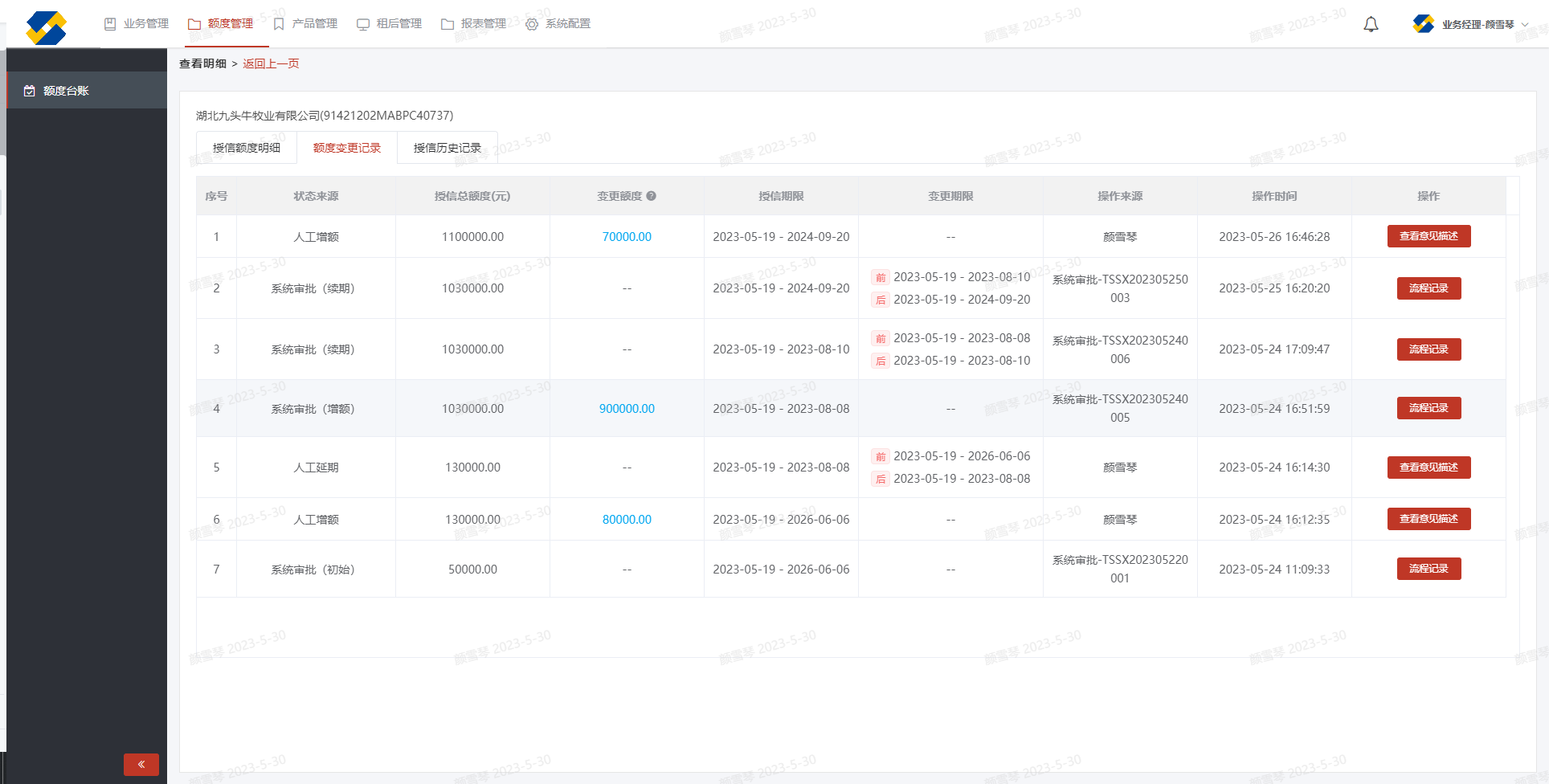The width and height of the screenshot is (1549, 784).
Task: Switch to 授信历史记录 tab
Action: (448, 148)
